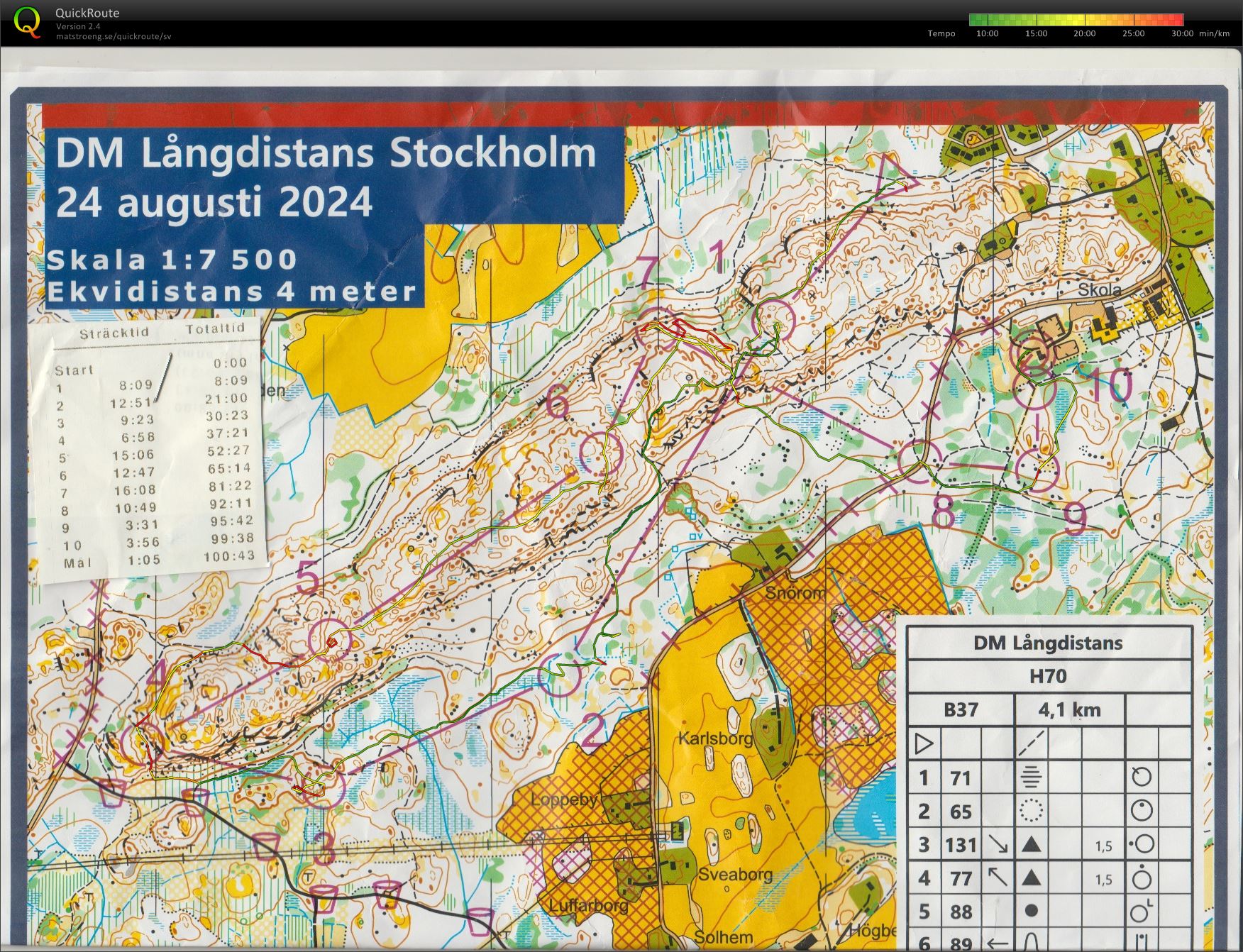Click the start triangle on the map
The image size is (1243, 952).
(895, 179)
